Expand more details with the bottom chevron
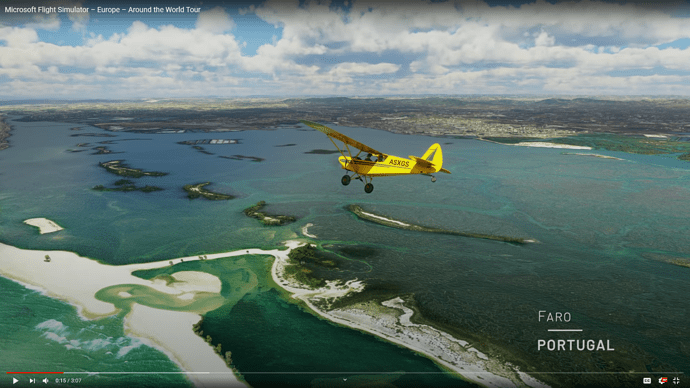The width and height of the screenshot is (690, 388). [x=345, y=380]
